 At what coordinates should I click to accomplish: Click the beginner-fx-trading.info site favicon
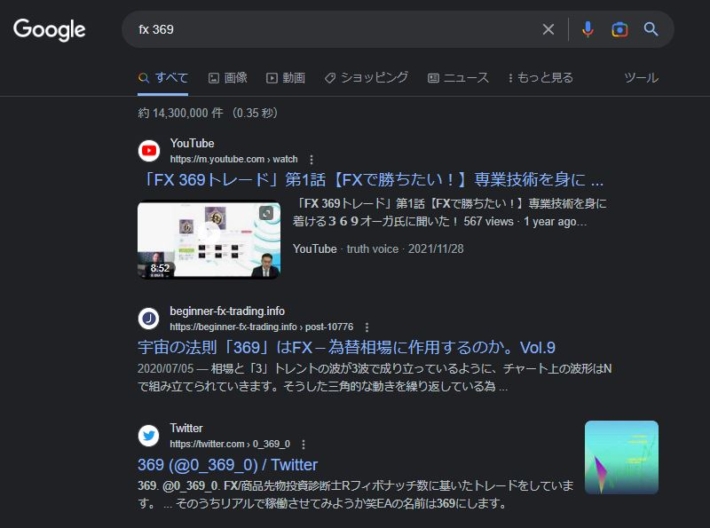[149, 318]
